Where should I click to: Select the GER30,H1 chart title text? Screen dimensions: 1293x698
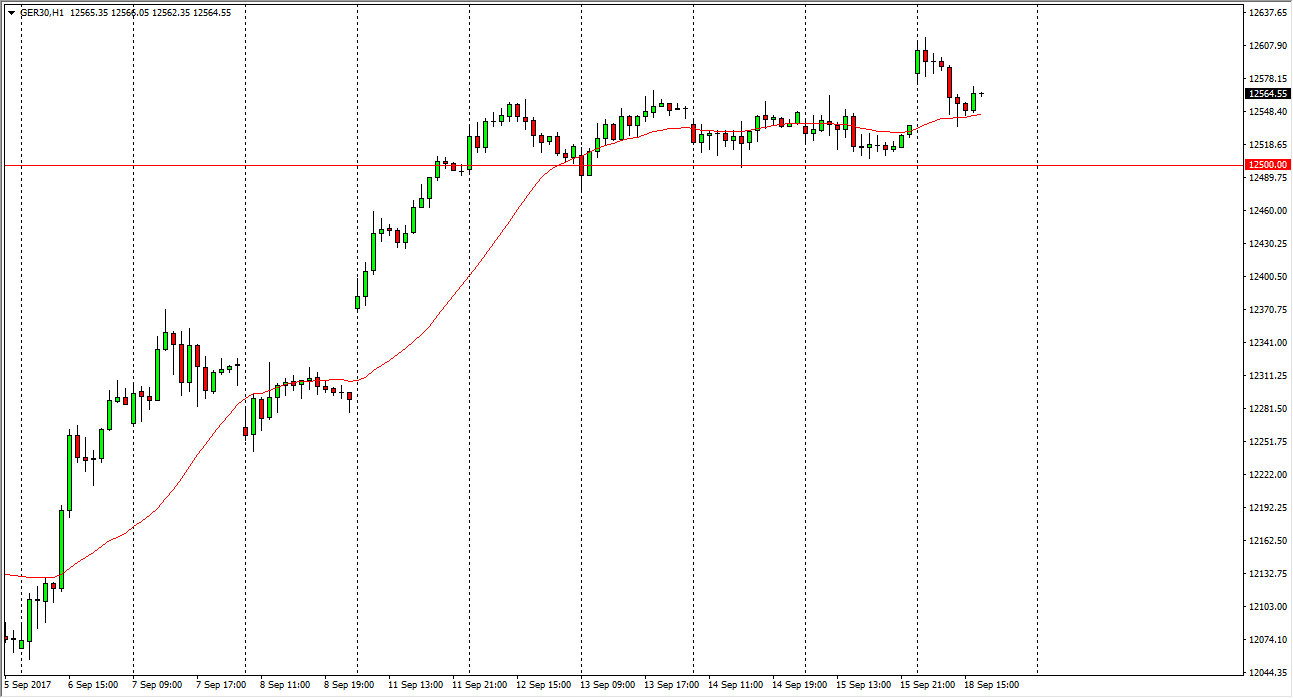[x=41, y=13]
